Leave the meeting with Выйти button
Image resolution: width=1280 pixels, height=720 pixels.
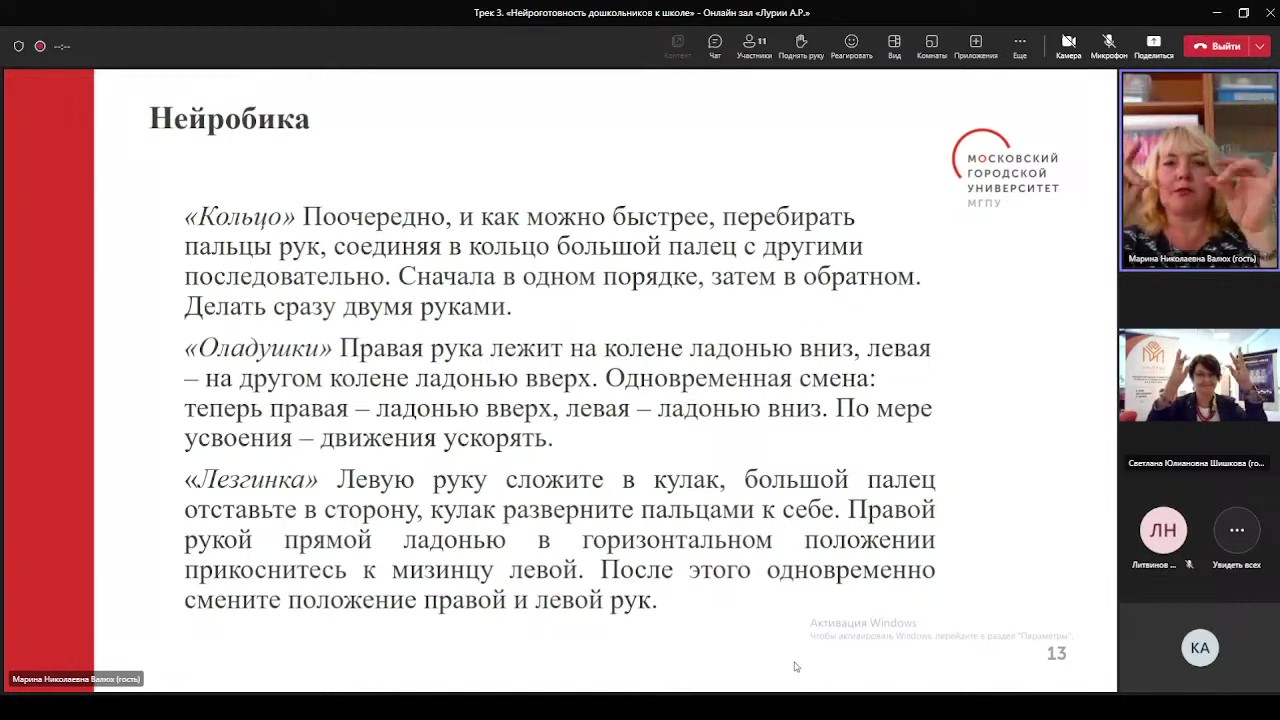[1216, 46]
